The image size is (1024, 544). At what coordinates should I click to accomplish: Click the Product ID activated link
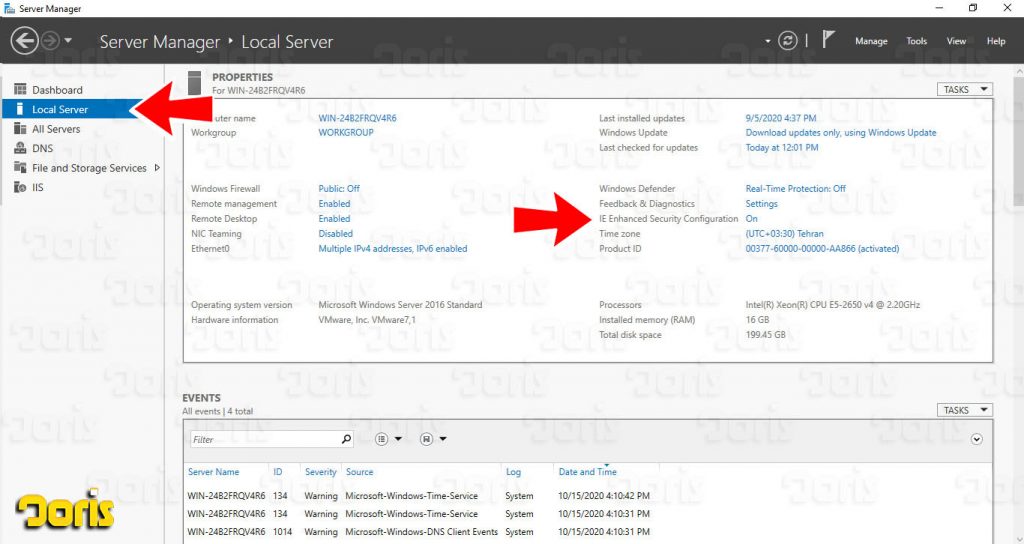(x=822, y=249)
